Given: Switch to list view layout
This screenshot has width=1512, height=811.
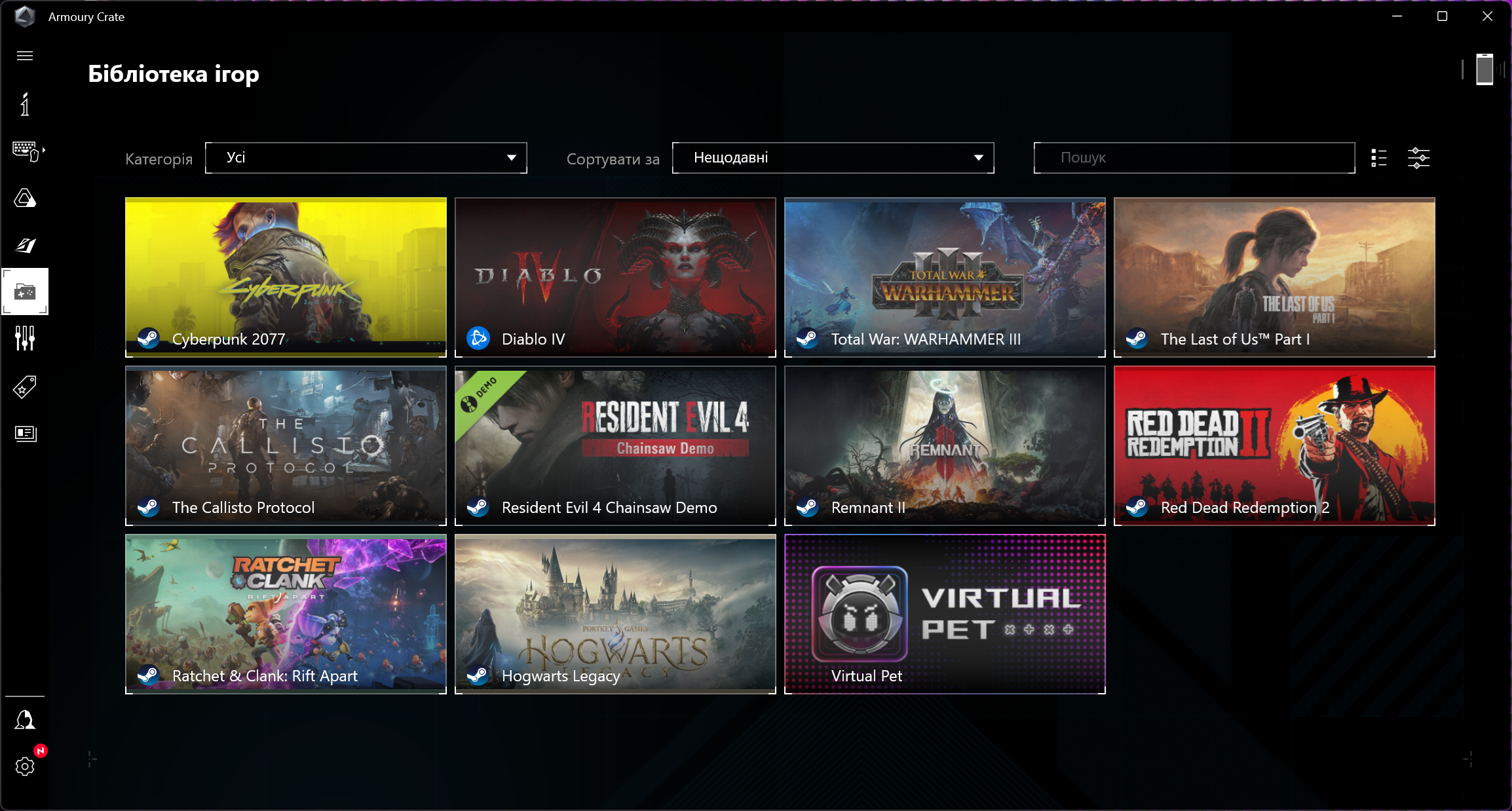Looking at the screenshot, I should (1379, 158).
